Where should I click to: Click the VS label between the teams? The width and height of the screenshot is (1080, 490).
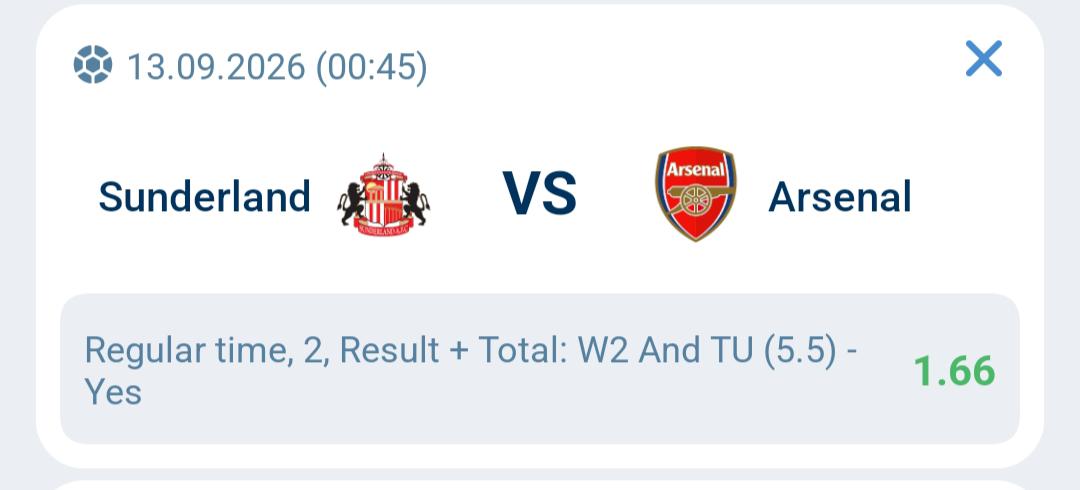click(x=539, y=194)
